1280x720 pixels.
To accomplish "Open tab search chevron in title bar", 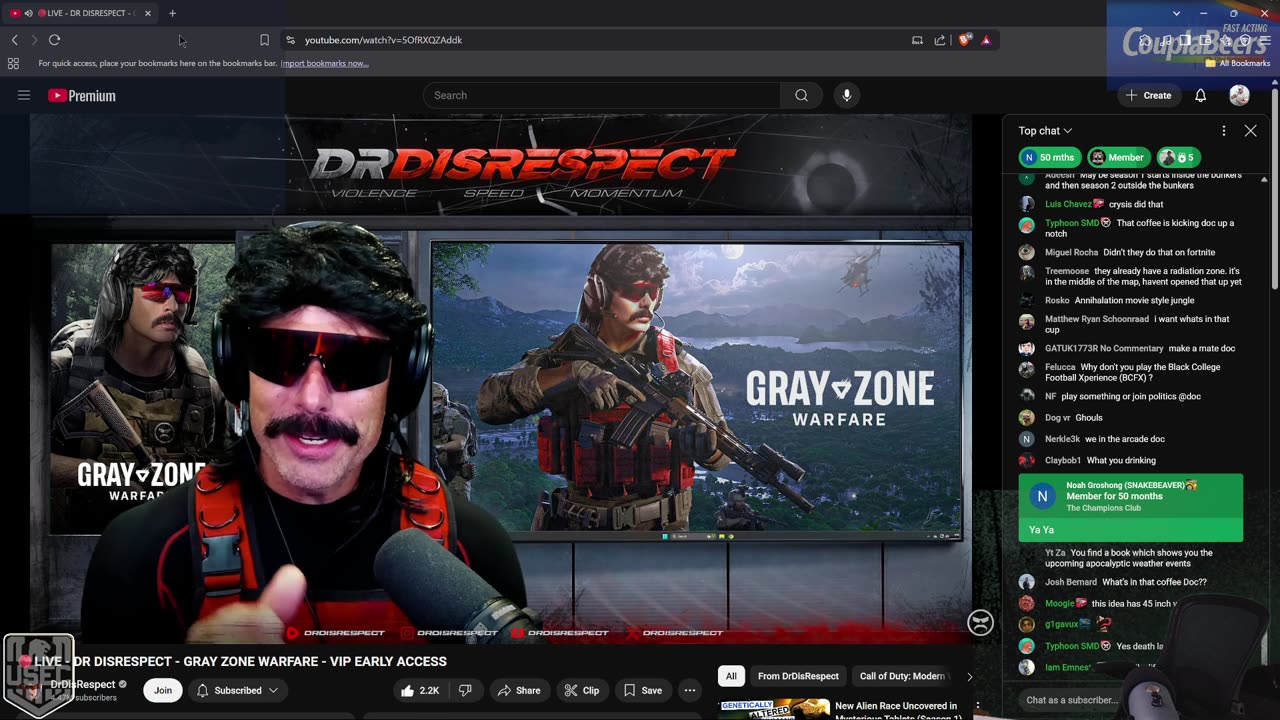I will pyautogui.click(x=1176, y=13).
